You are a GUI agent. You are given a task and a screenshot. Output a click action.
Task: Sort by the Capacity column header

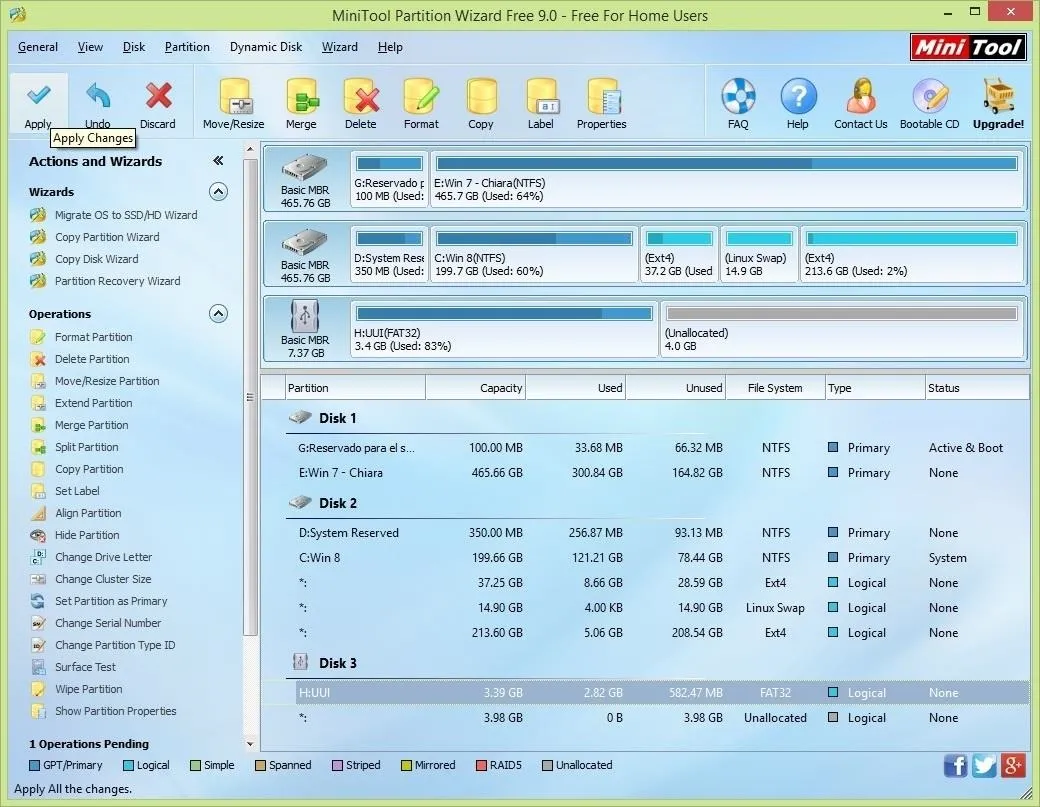476,388
